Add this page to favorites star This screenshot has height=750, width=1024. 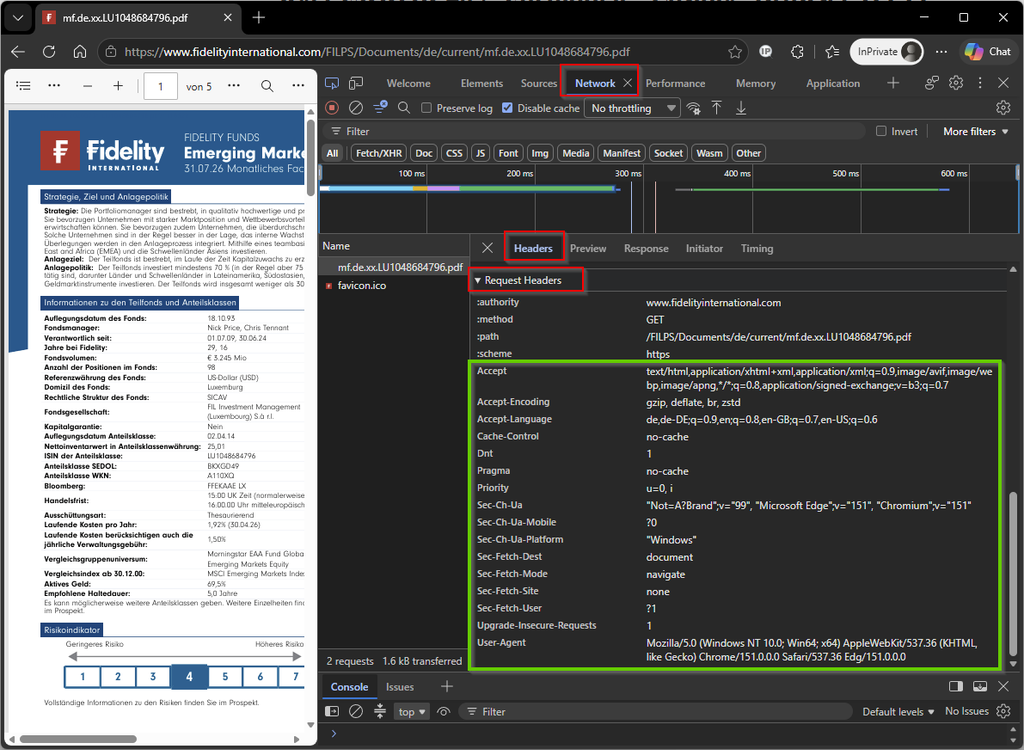click(735, 52)
